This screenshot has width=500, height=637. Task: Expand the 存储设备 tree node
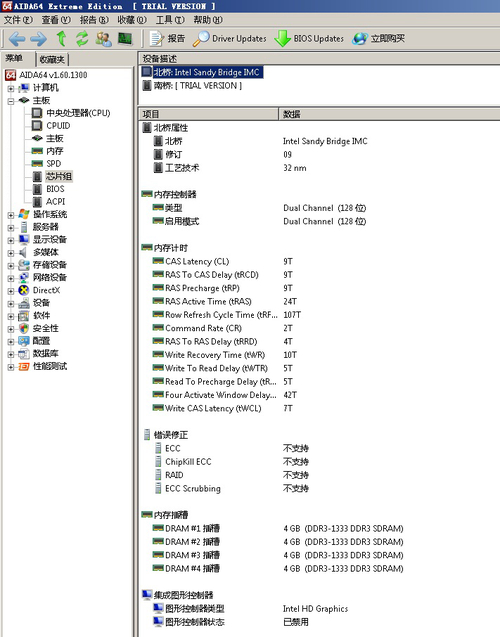pyautogui.click(x=11, y=265)
